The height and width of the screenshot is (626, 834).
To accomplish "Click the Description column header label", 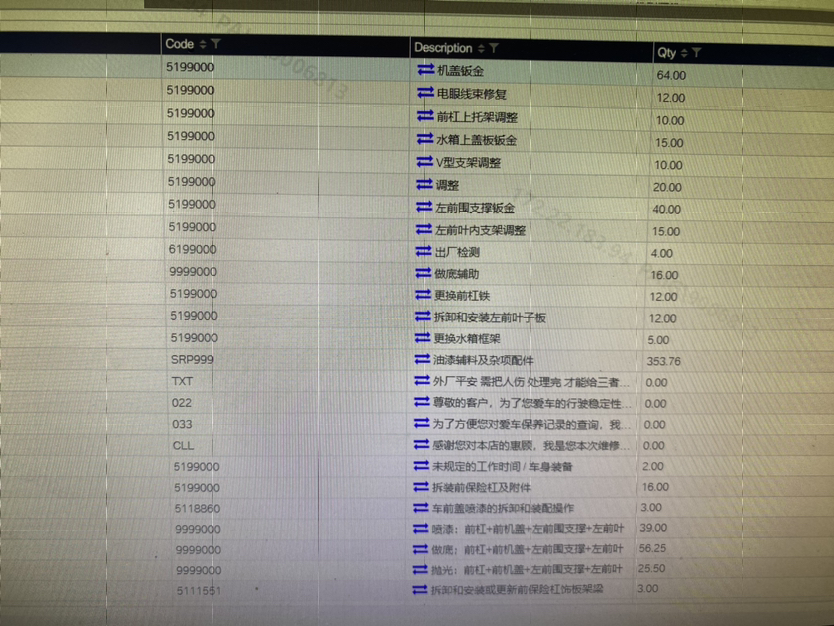I will [443, 48].
